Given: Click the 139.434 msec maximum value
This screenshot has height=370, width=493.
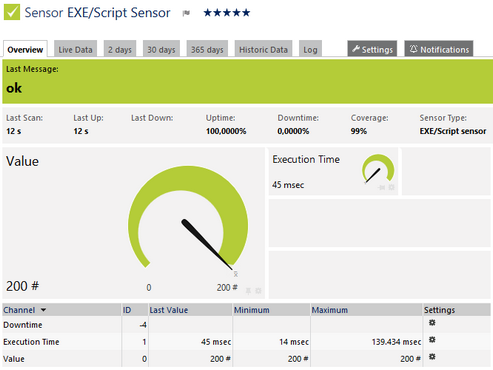Looking at the screenshot, I should [396, 342].
